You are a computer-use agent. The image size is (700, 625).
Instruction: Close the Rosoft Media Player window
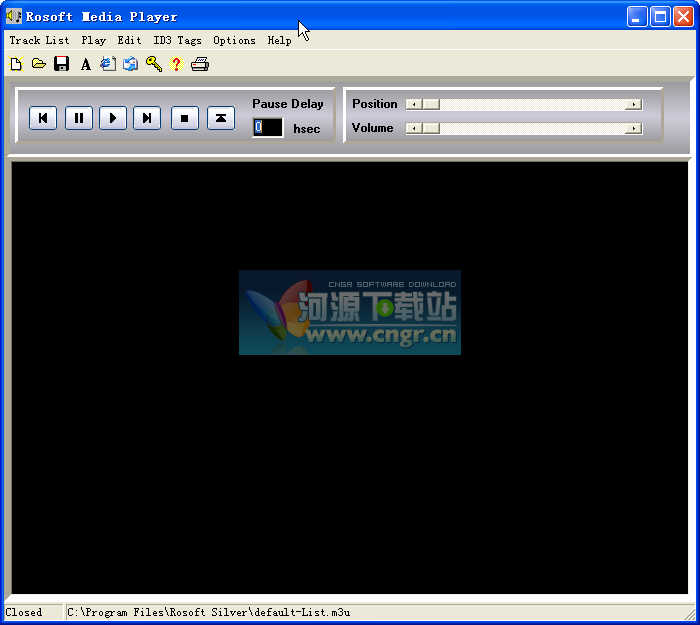(683, 17)
